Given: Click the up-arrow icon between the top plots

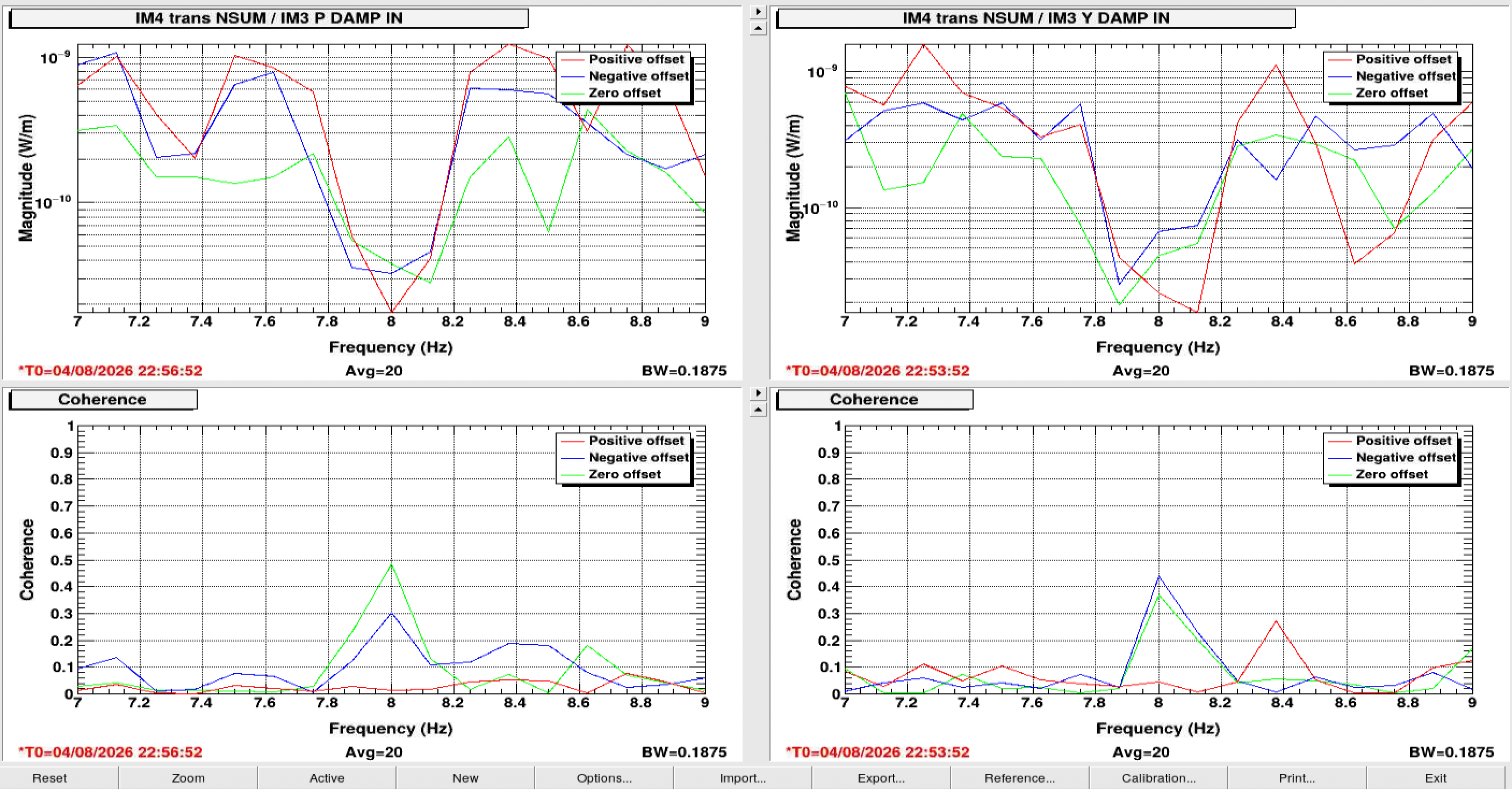Looking at the screenshot, I should 758,28.
